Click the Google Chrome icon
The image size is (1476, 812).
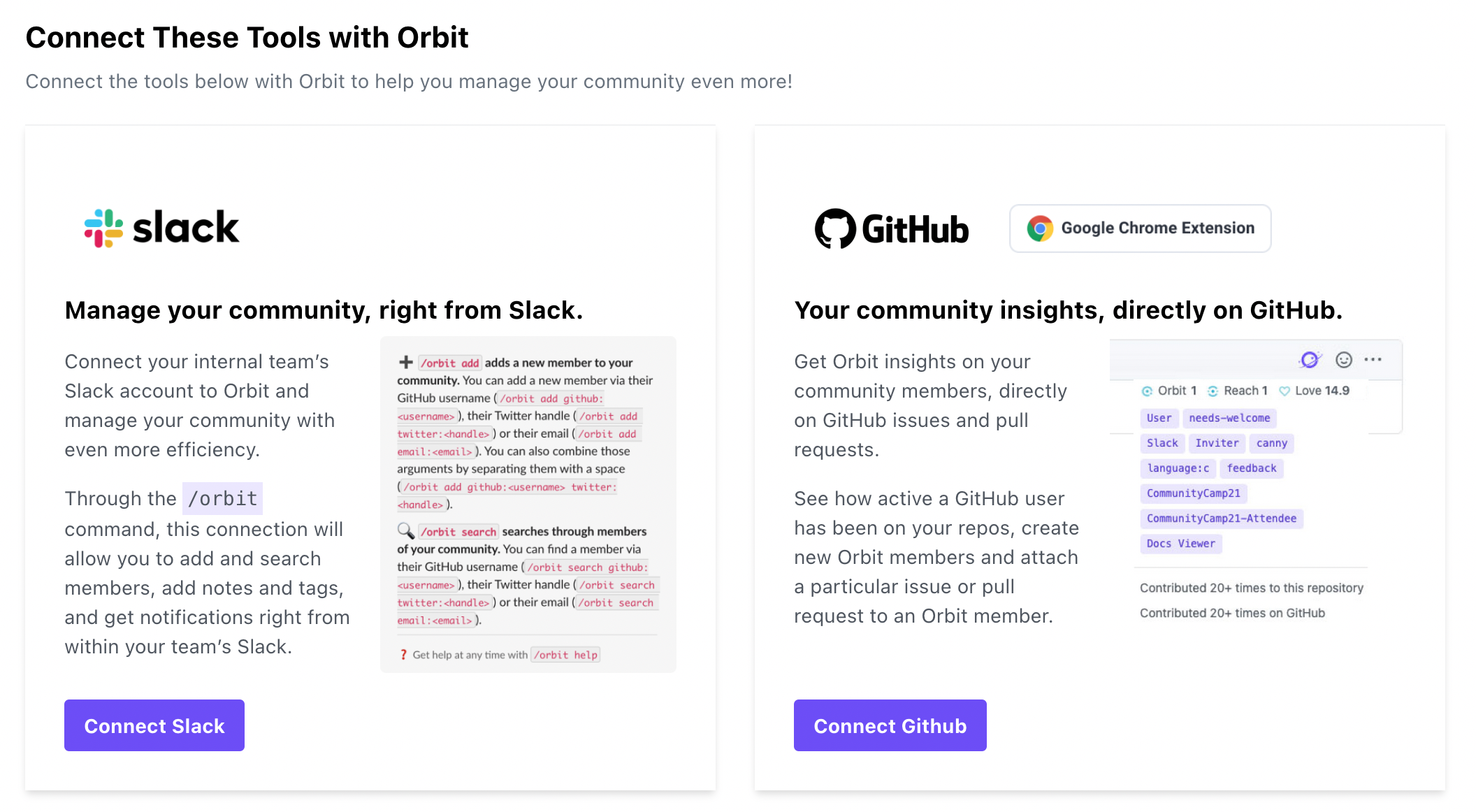[1040, 229]
